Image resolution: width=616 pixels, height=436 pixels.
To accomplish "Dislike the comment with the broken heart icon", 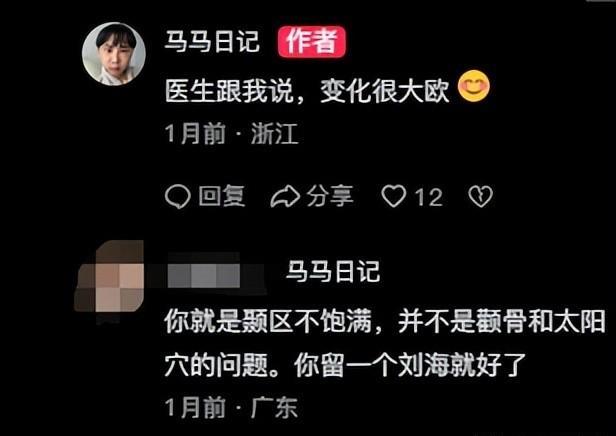I will click(x=480, y=196).
